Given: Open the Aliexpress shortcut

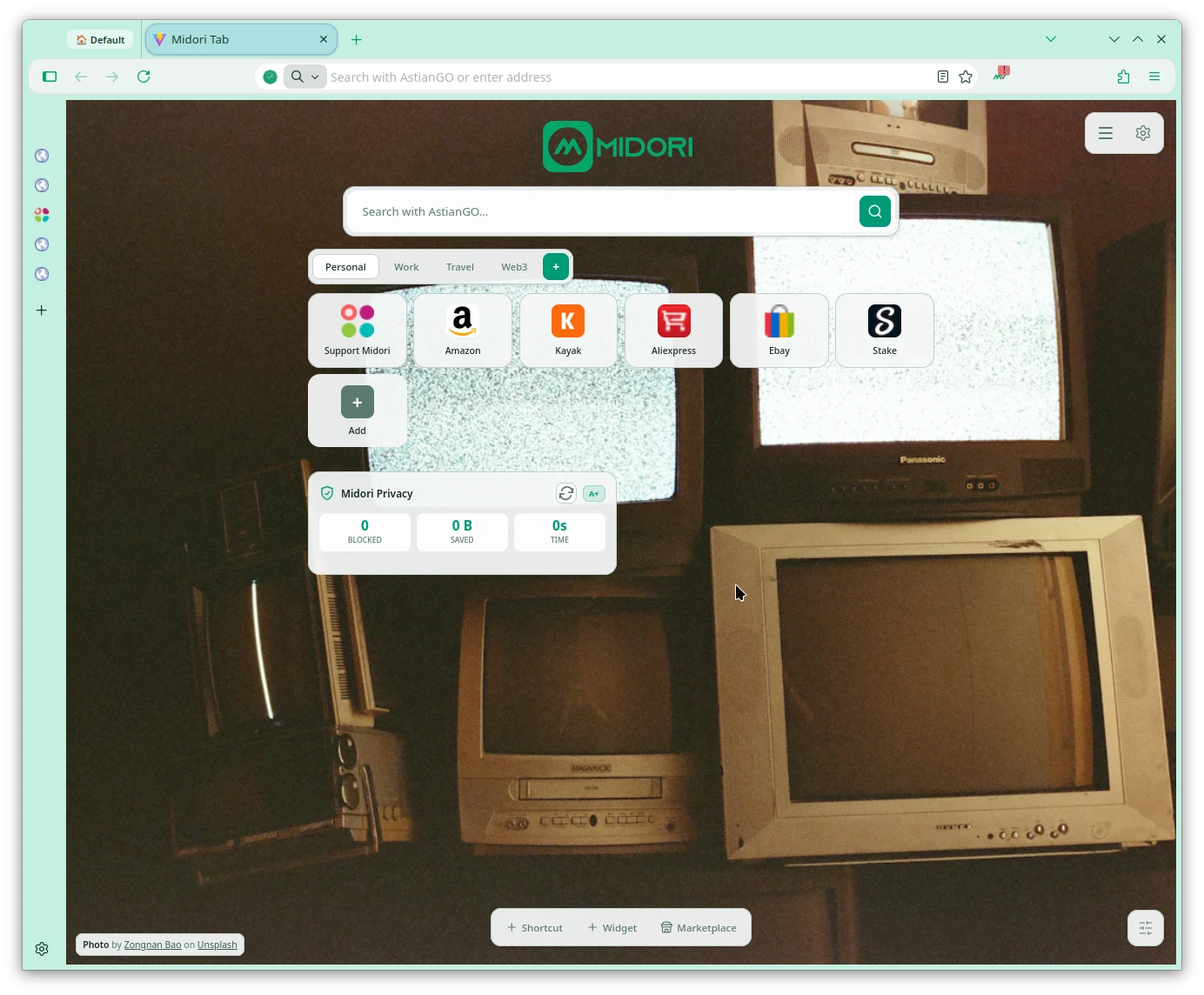Looking at the screenshot, I should [x=673, y=331].
